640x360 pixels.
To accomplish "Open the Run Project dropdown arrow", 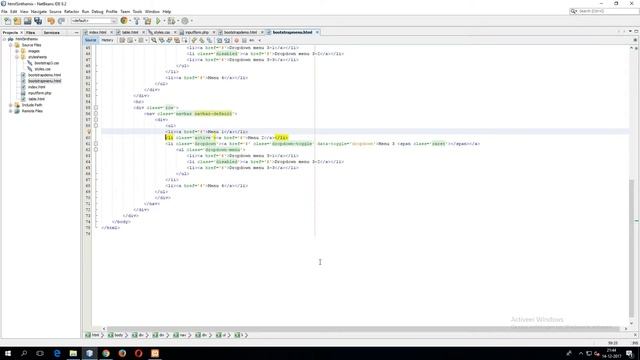I will point(164,21).
